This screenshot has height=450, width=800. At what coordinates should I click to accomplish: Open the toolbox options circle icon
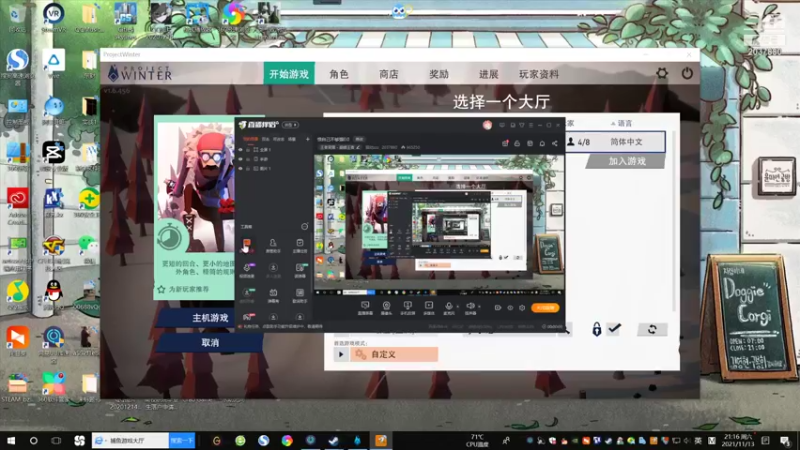tap(305, 227)
